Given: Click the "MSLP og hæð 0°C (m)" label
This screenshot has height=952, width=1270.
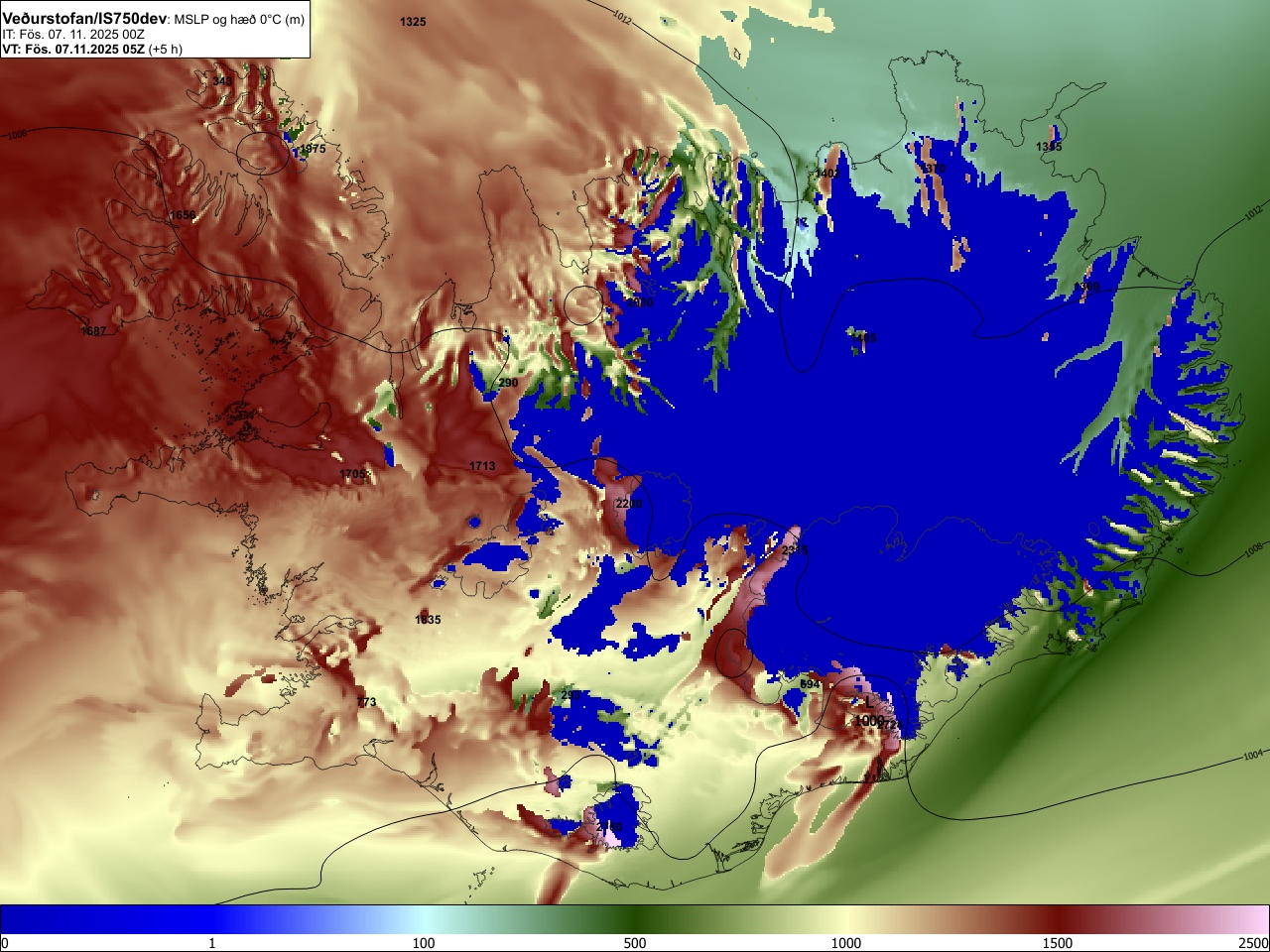Looking at the screenshot, I should coord(239,20).
